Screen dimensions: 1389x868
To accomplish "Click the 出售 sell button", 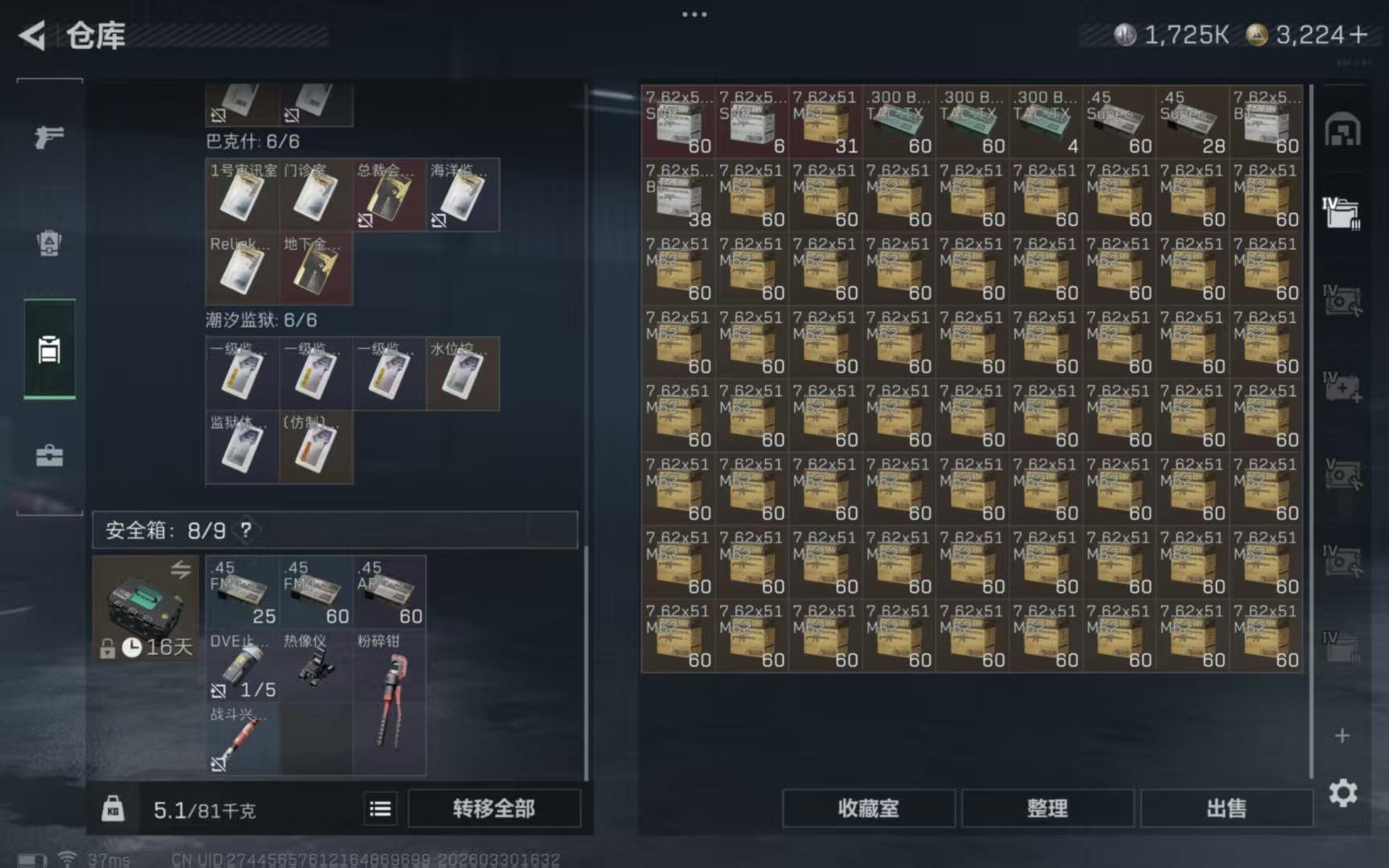I will (1227, 809).
